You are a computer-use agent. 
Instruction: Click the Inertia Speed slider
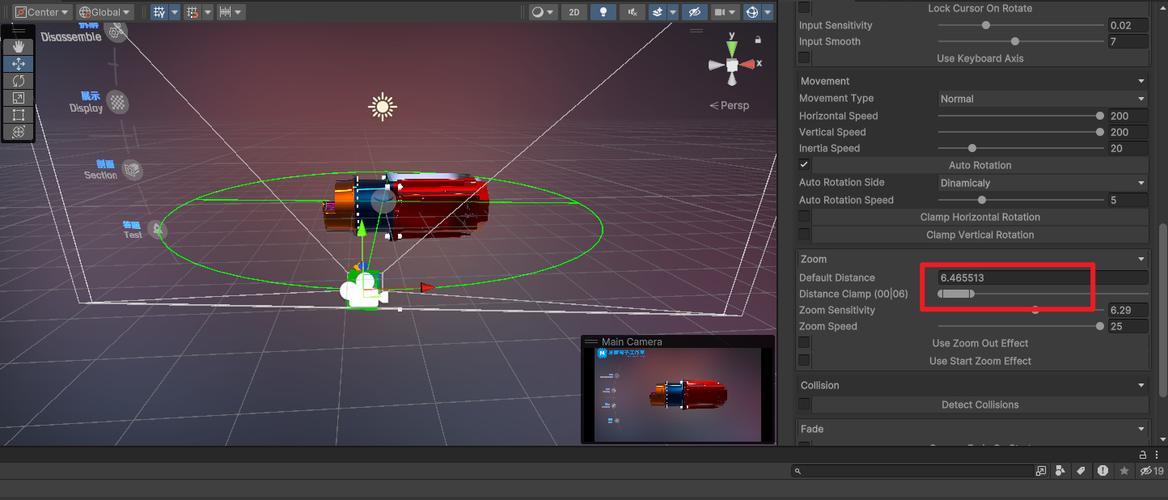[x=1019, y=148]
